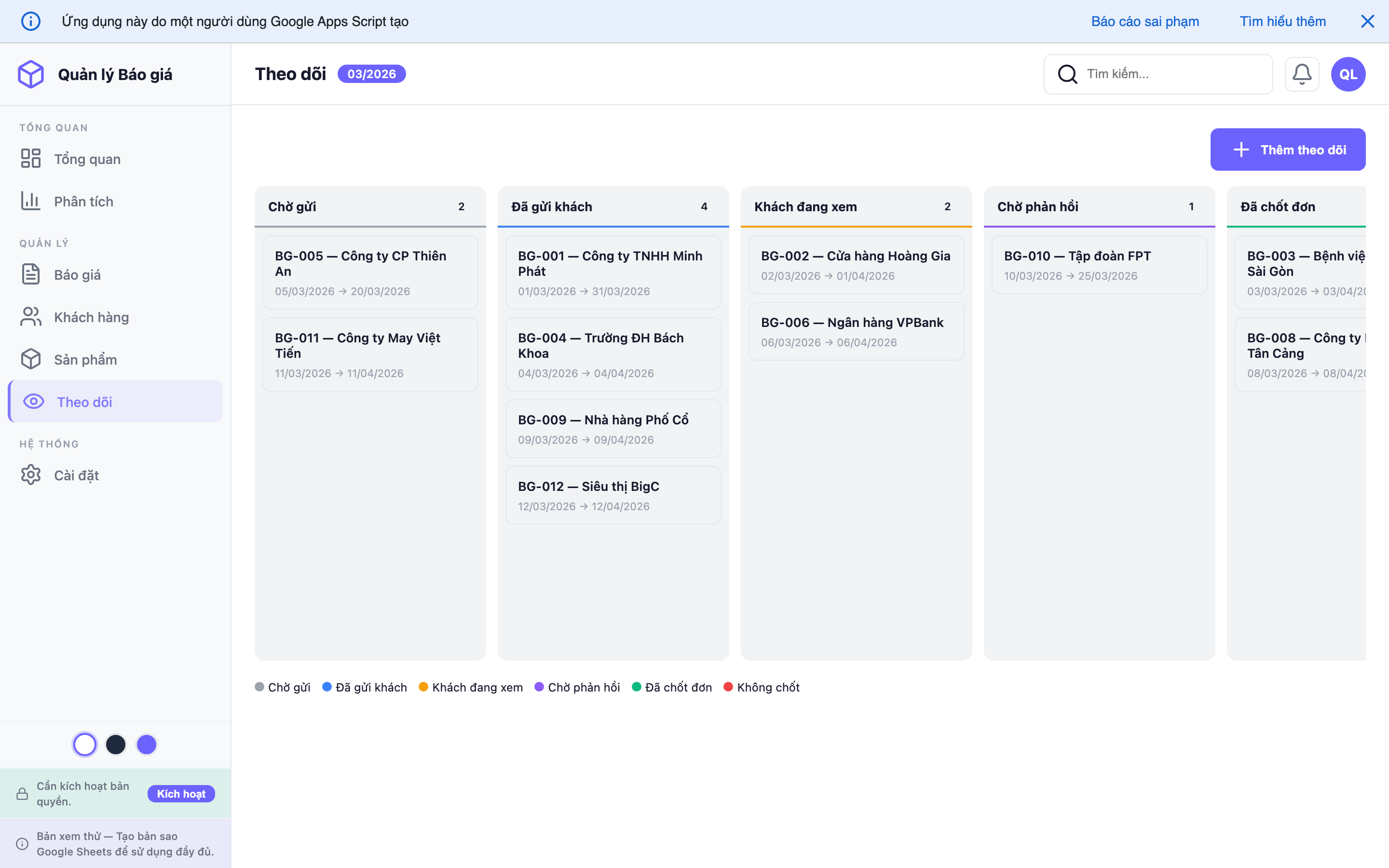Click the Theo dõi eye icon

point(33,402)
